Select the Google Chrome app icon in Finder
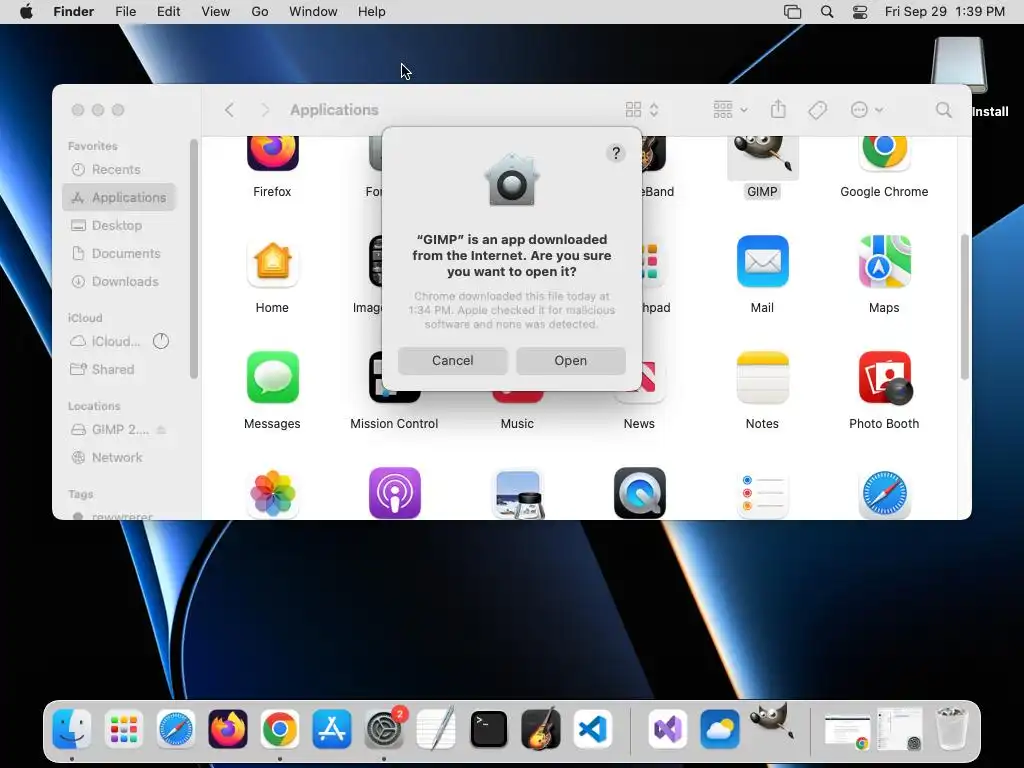The image size is (1024, 768). pyautogui.click(x=884, y=153)
